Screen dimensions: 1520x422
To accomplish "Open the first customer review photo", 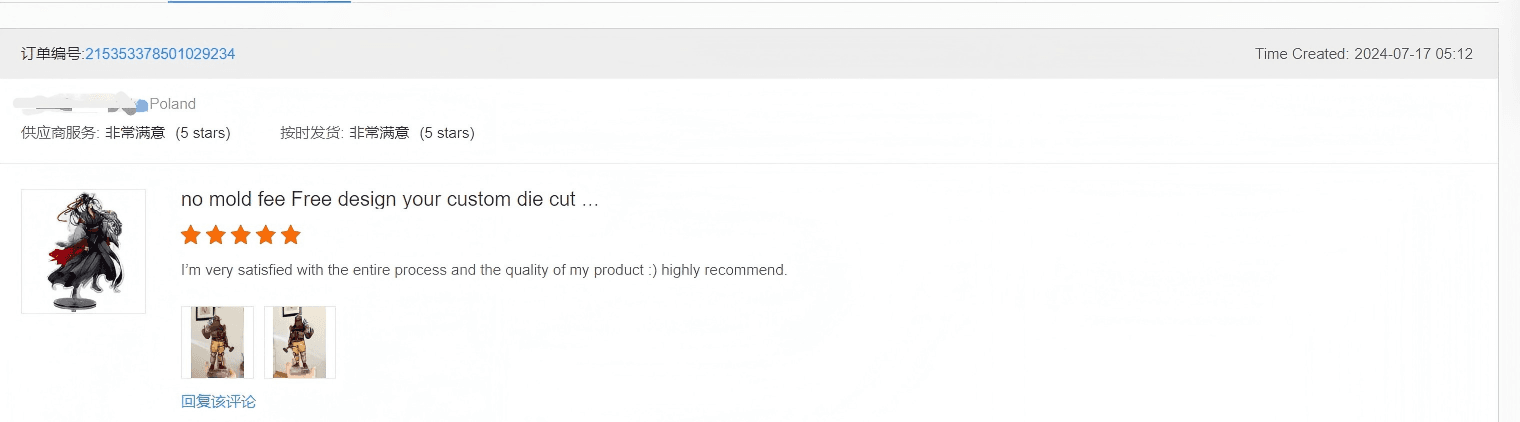I will [x=217, y=342].
